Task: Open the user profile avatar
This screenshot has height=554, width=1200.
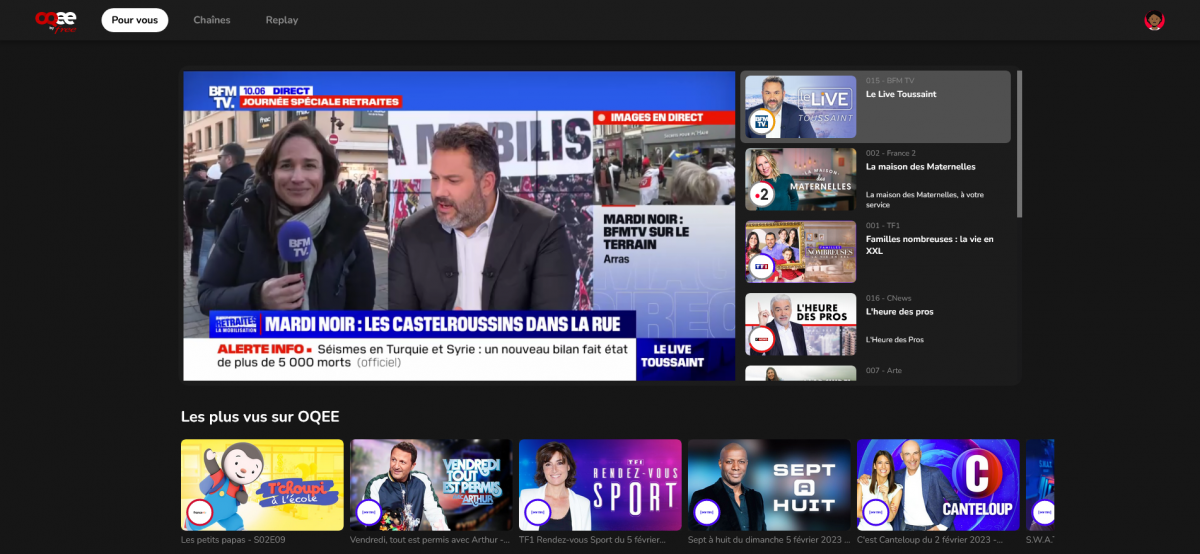Action: 1154,20
